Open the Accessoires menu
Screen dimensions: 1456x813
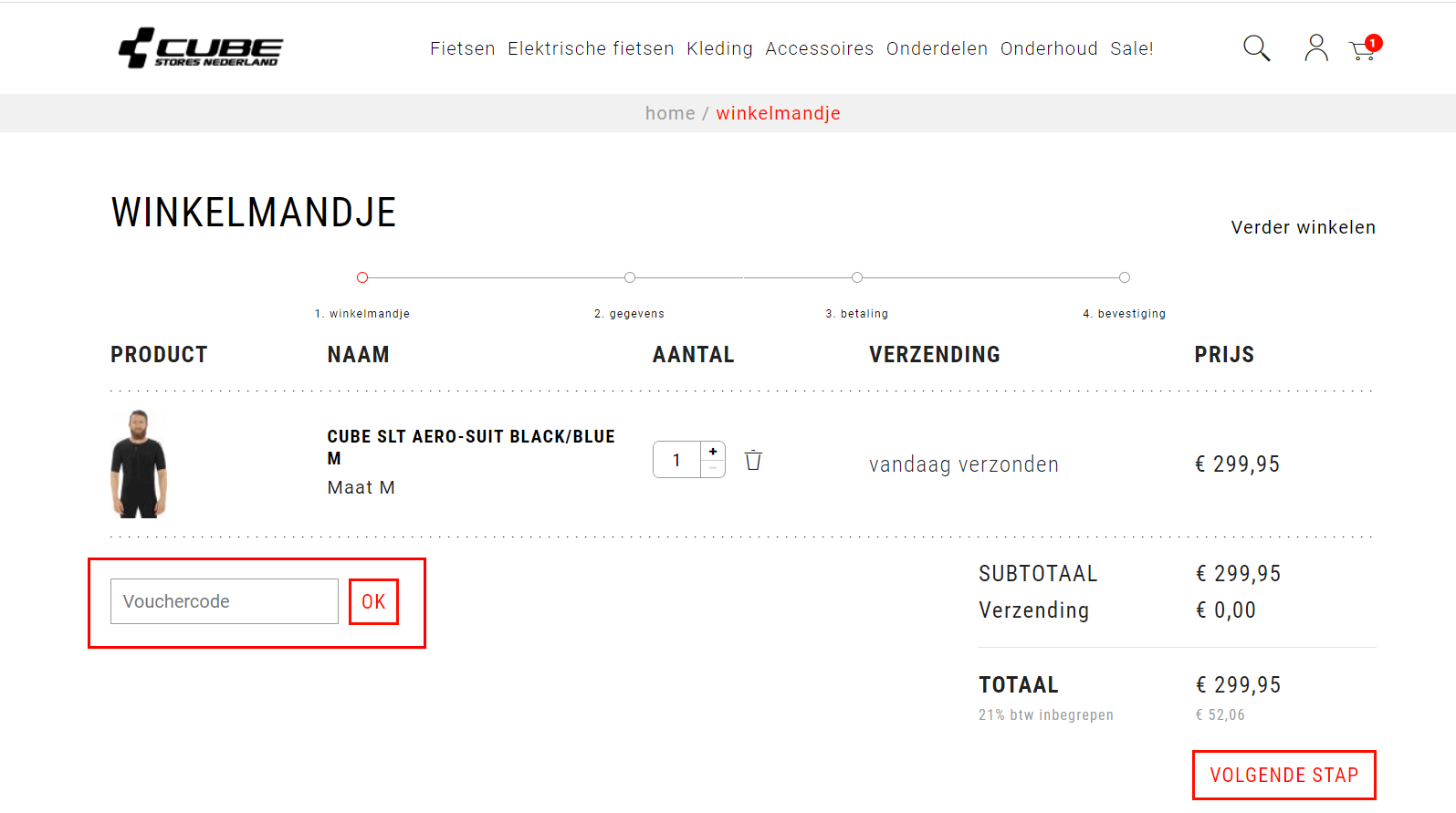coord(819,48)
